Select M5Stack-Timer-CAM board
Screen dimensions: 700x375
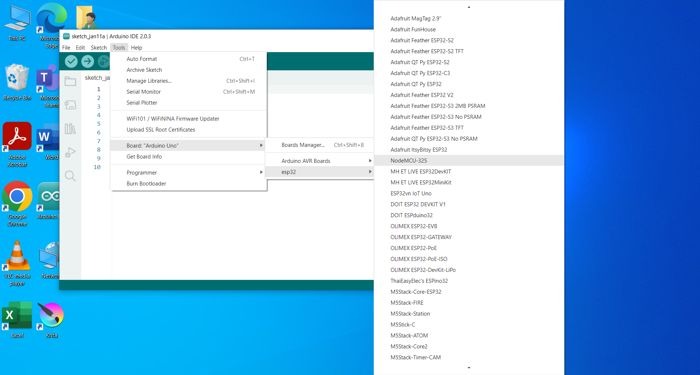click(469, 357)
